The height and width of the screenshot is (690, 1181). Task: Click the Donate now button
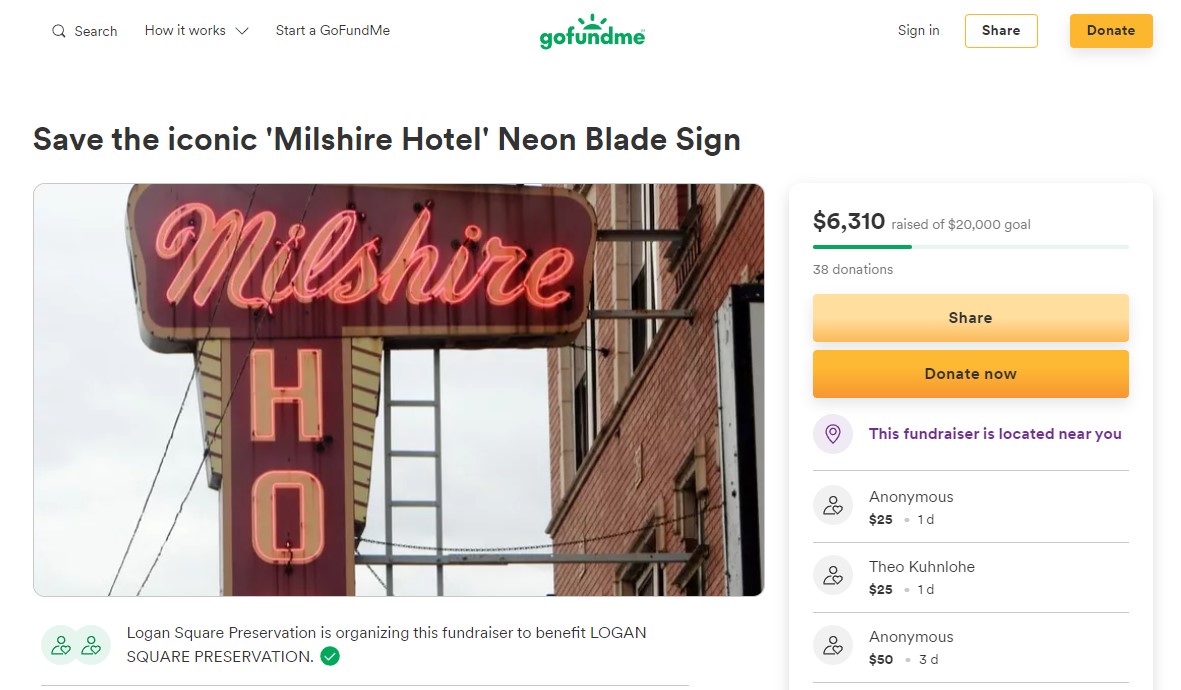pyautogui.click(x=970, y=374)
